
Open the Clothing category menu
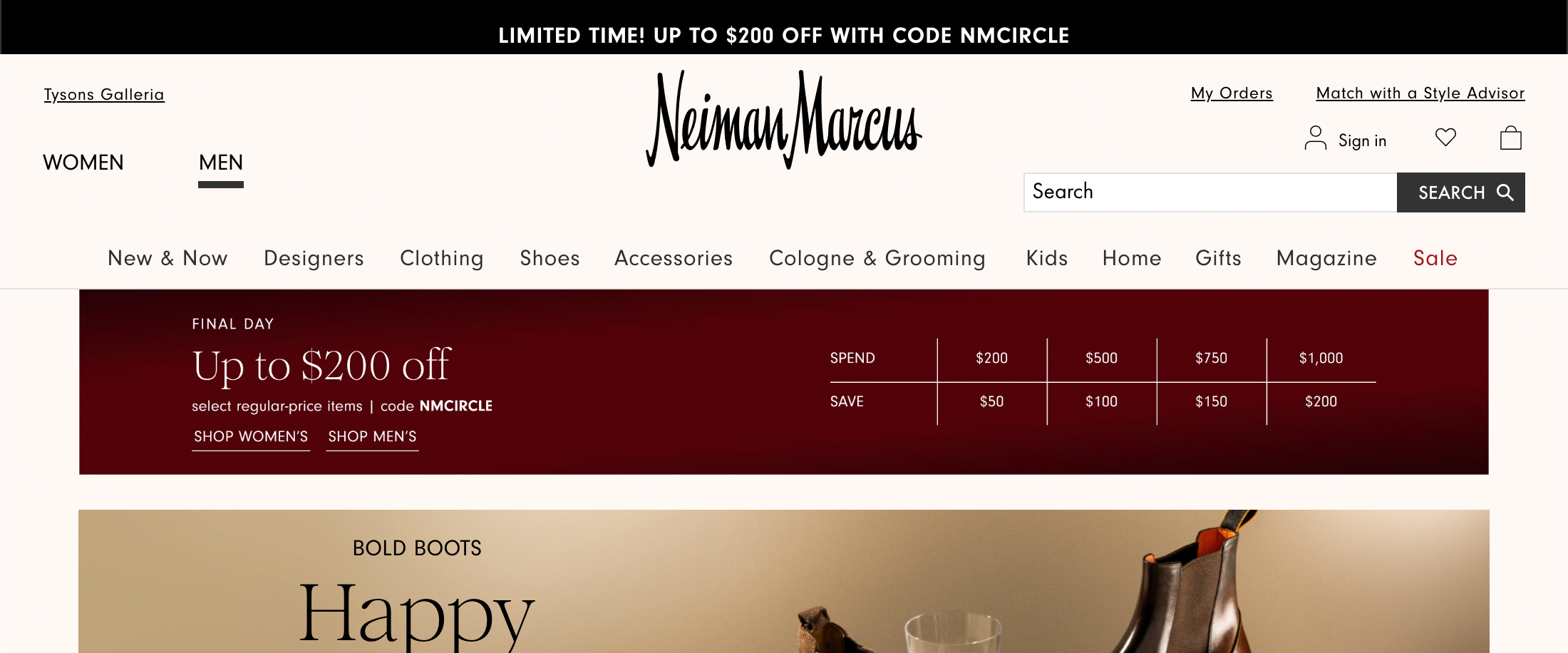pos(441,258)
